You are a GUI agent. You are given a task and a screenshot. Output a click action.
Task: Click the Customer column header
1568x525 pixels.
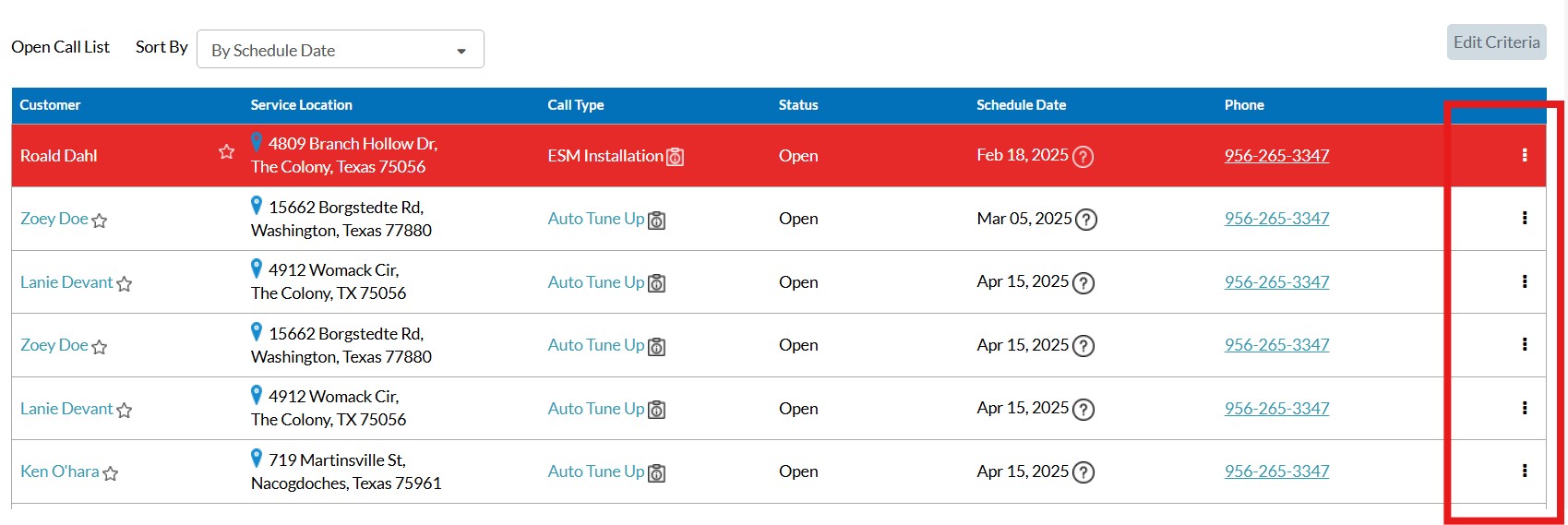point(50,105)
